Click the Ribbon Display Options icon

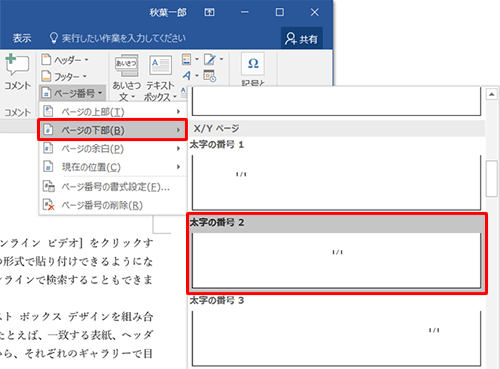pos(209,12)
